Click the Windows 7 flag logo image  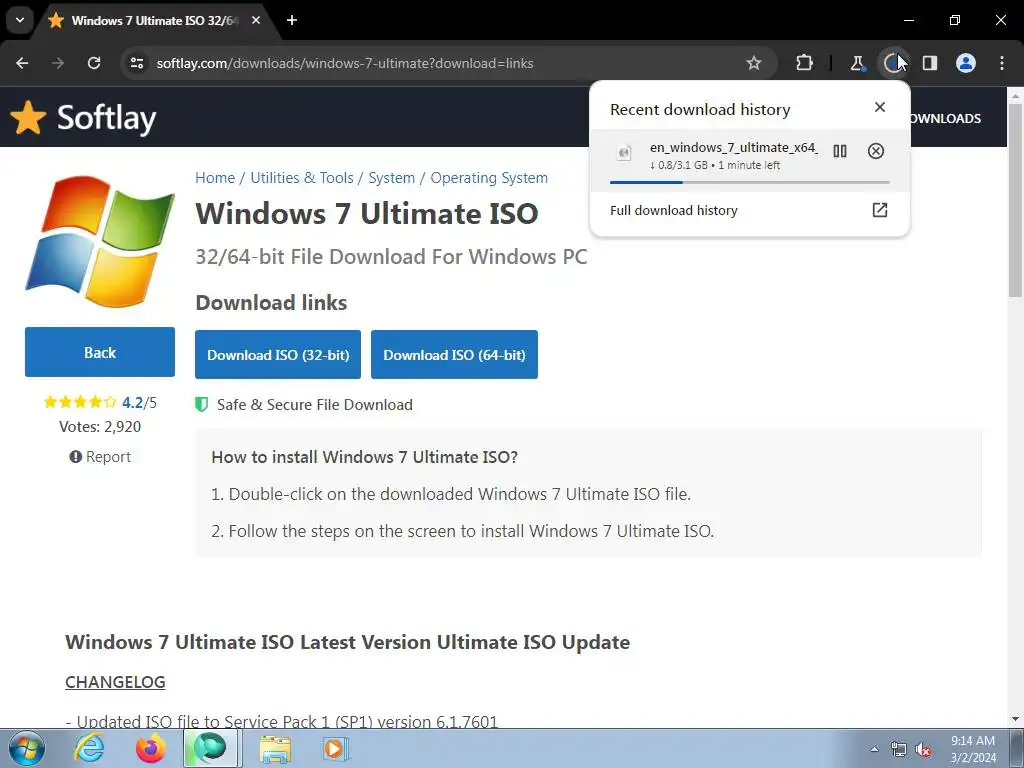pos(100,241)
